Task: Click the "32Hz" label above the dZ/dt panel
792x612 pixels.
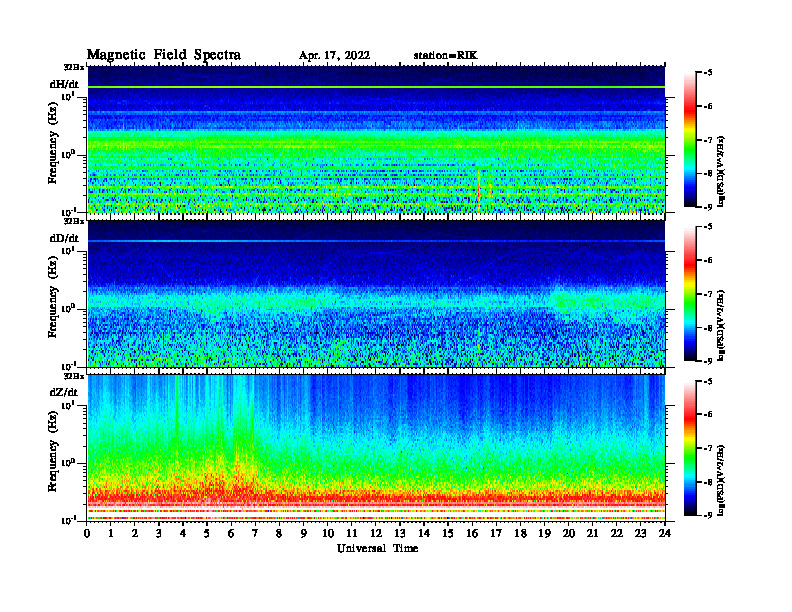Action: tap(74, 376)
